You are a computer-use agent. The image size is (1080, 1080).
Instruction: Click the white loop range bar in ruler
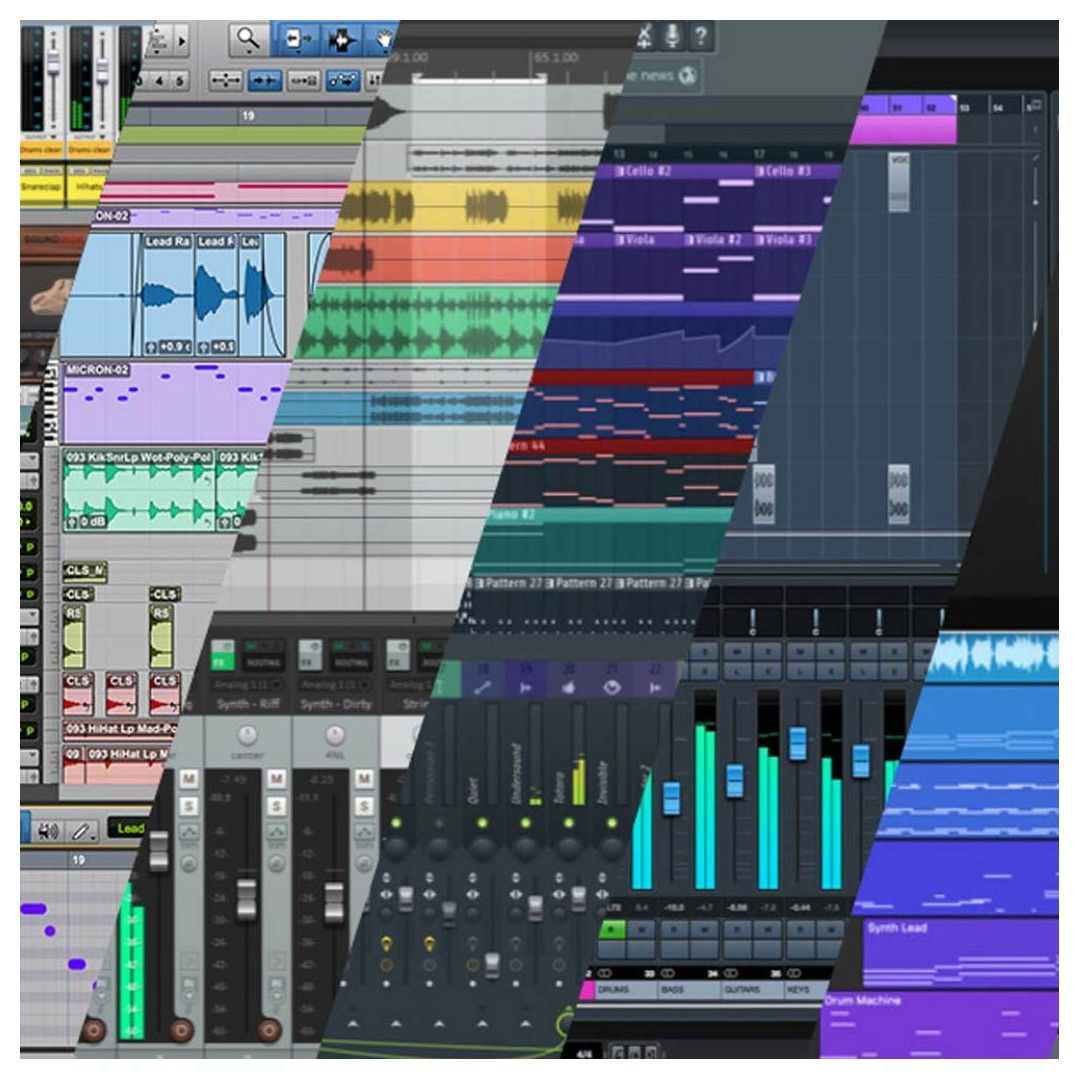479,79
